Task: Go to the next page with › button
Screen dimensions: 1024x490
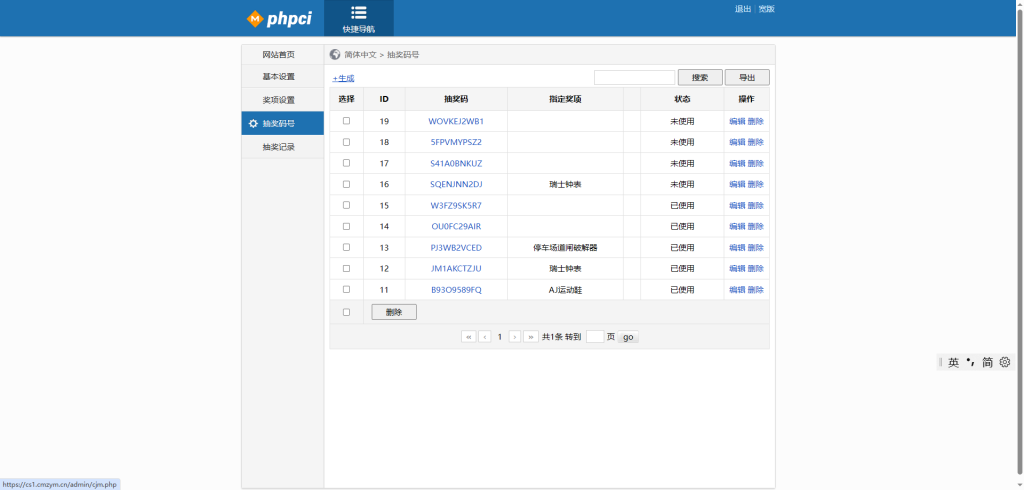Action: (515, 337)
